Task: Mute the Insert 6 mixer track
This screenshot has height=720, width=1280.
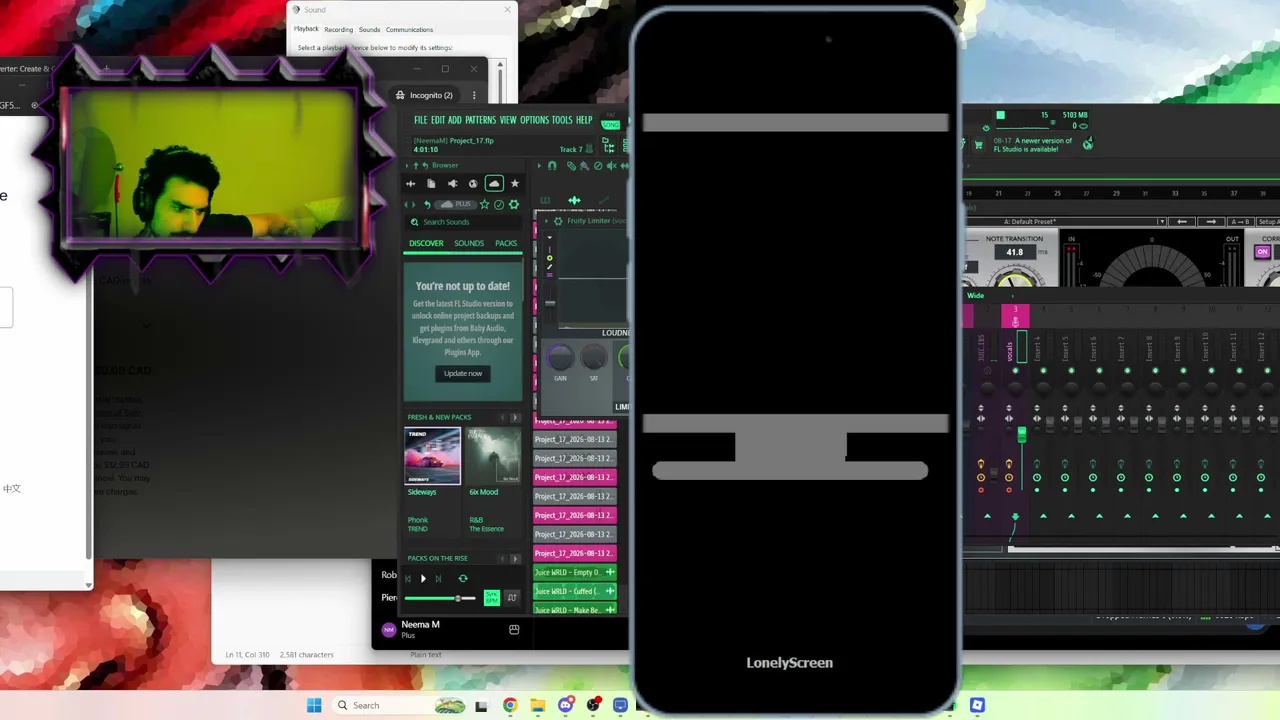Action: 1099,371
